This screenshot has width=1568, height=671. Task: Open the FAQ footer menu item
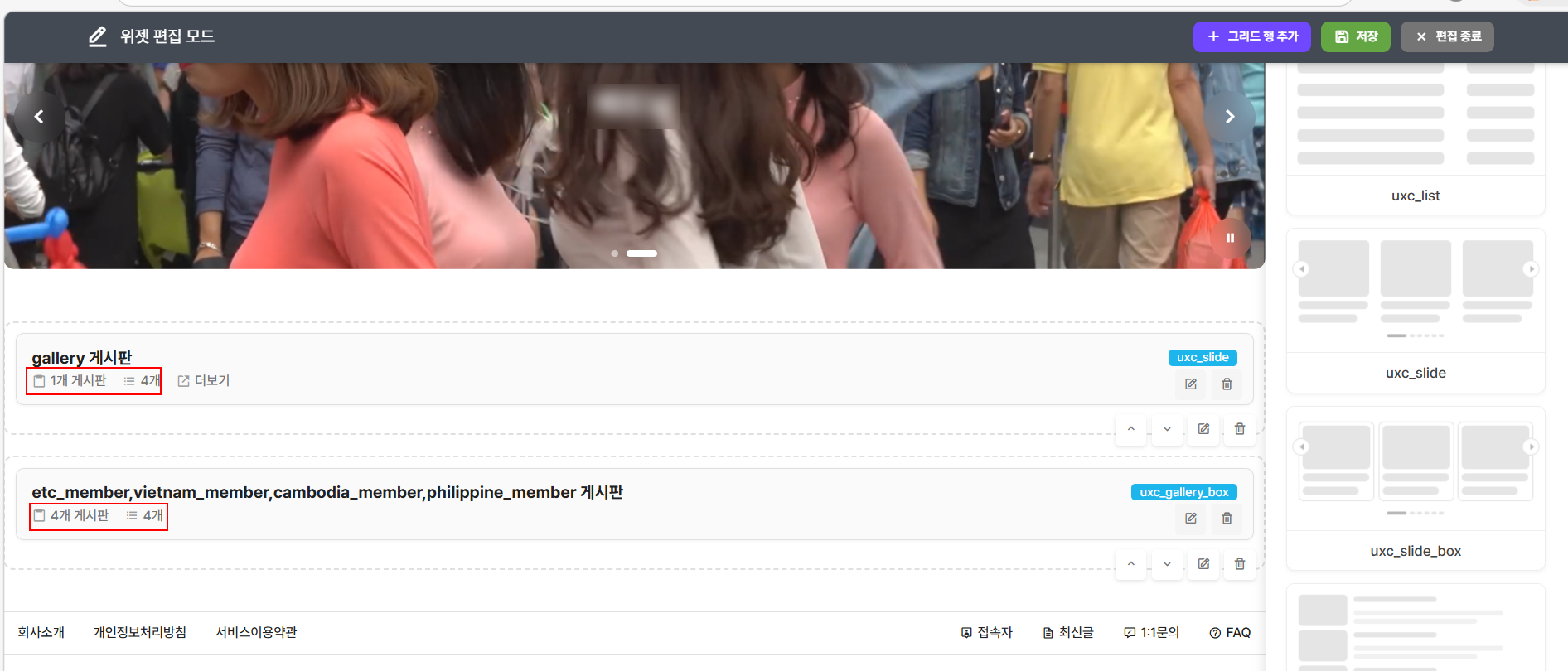[x=1230, y=633]
